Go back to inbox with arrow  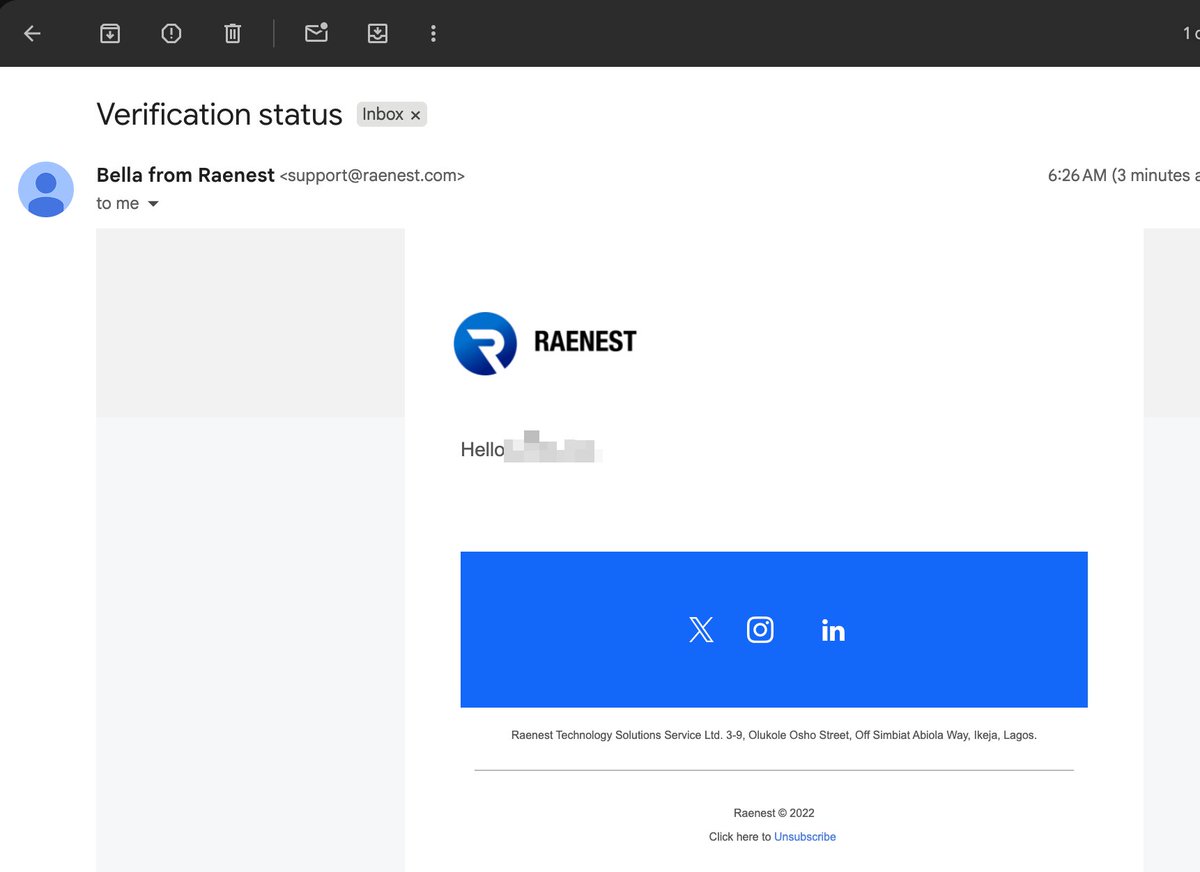coord(32,33)
